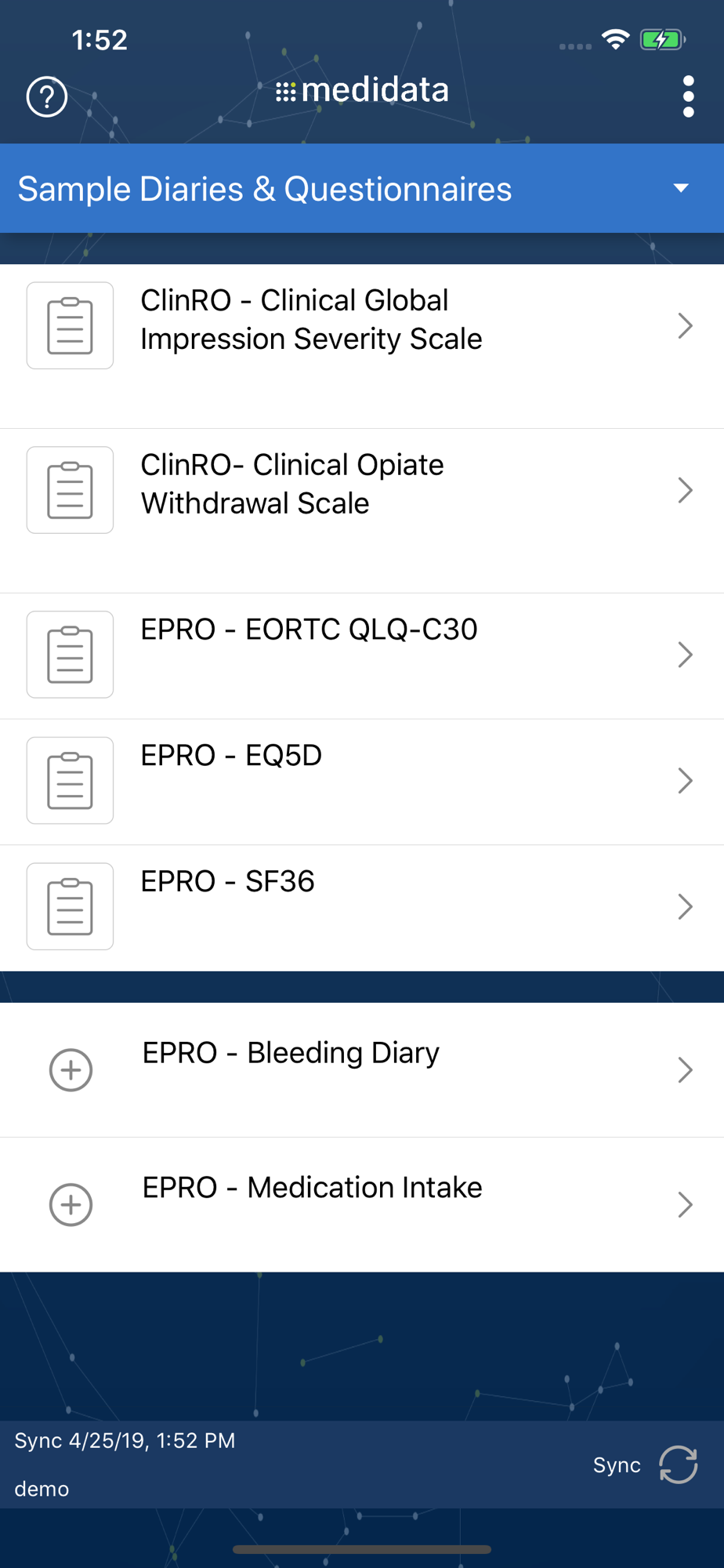Image resolution: width=724 pixels, height=1568 pixels.
Task: Tap clipboard icon for Clinical Opiate Withdrawal Scale
Action: pyautogui.click(x=70, y=490)
